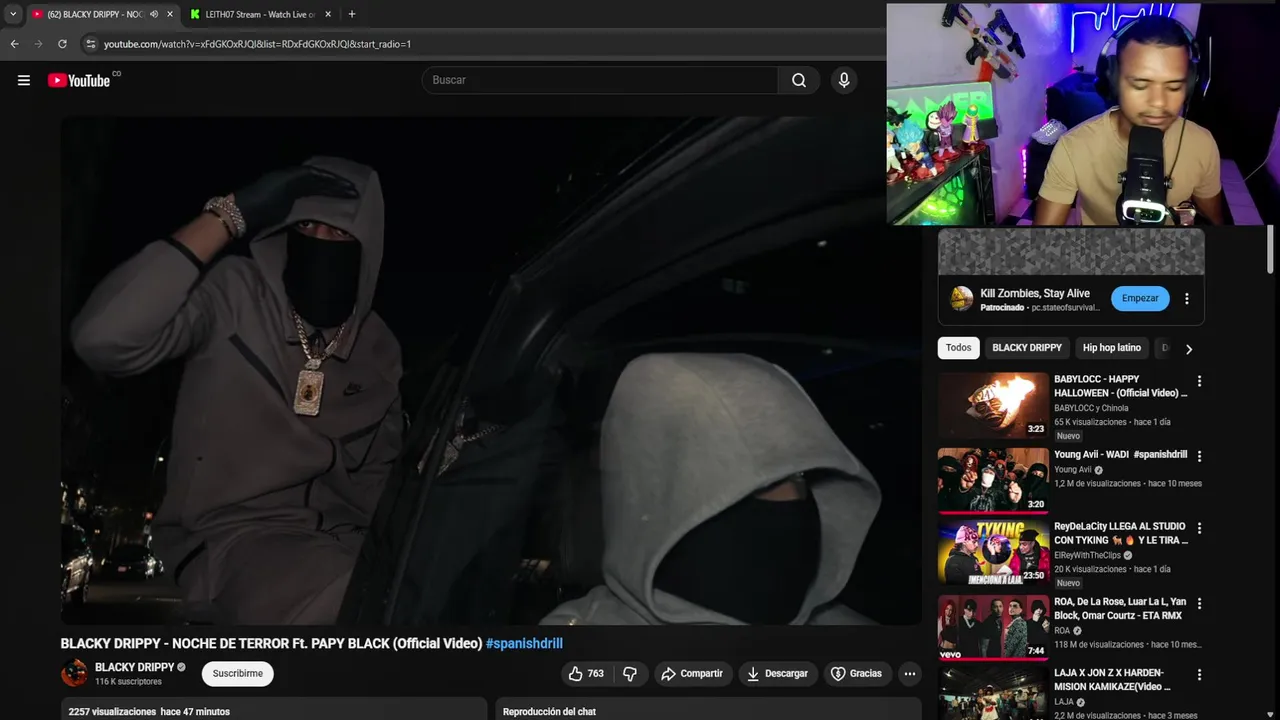This screenshot has width=1280, height=720.
Task: Share the video with Compartir
Action: coord(692,674)
